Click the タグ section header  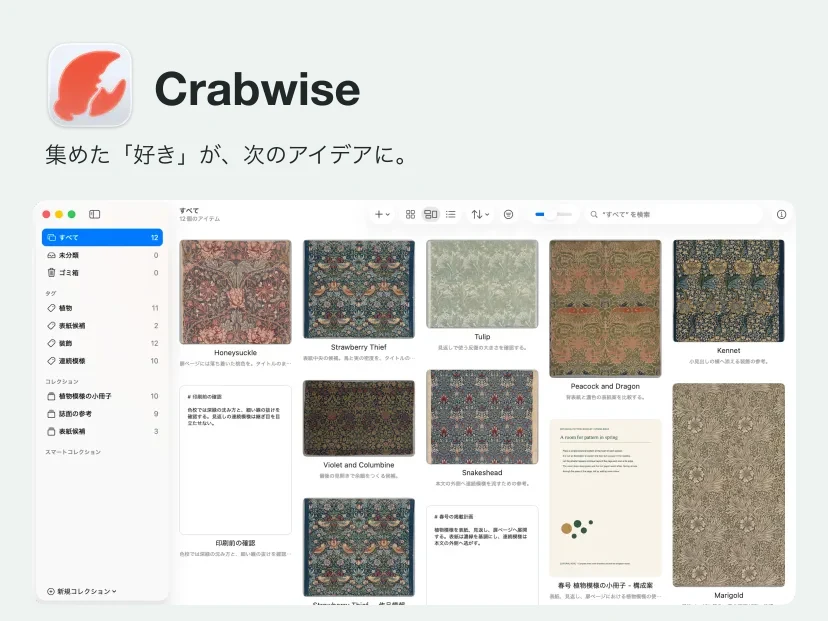51,293
